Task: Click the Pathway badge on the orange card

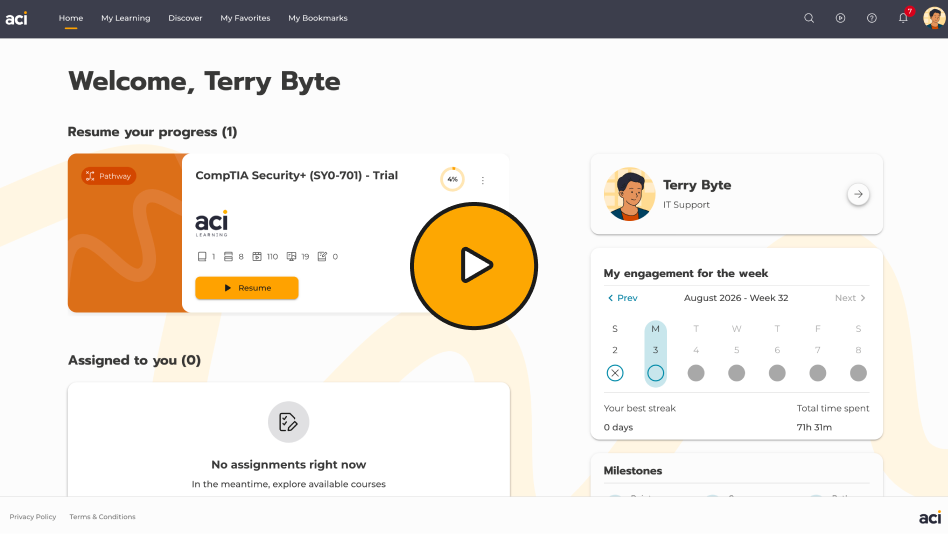Action: click(109, 176)
